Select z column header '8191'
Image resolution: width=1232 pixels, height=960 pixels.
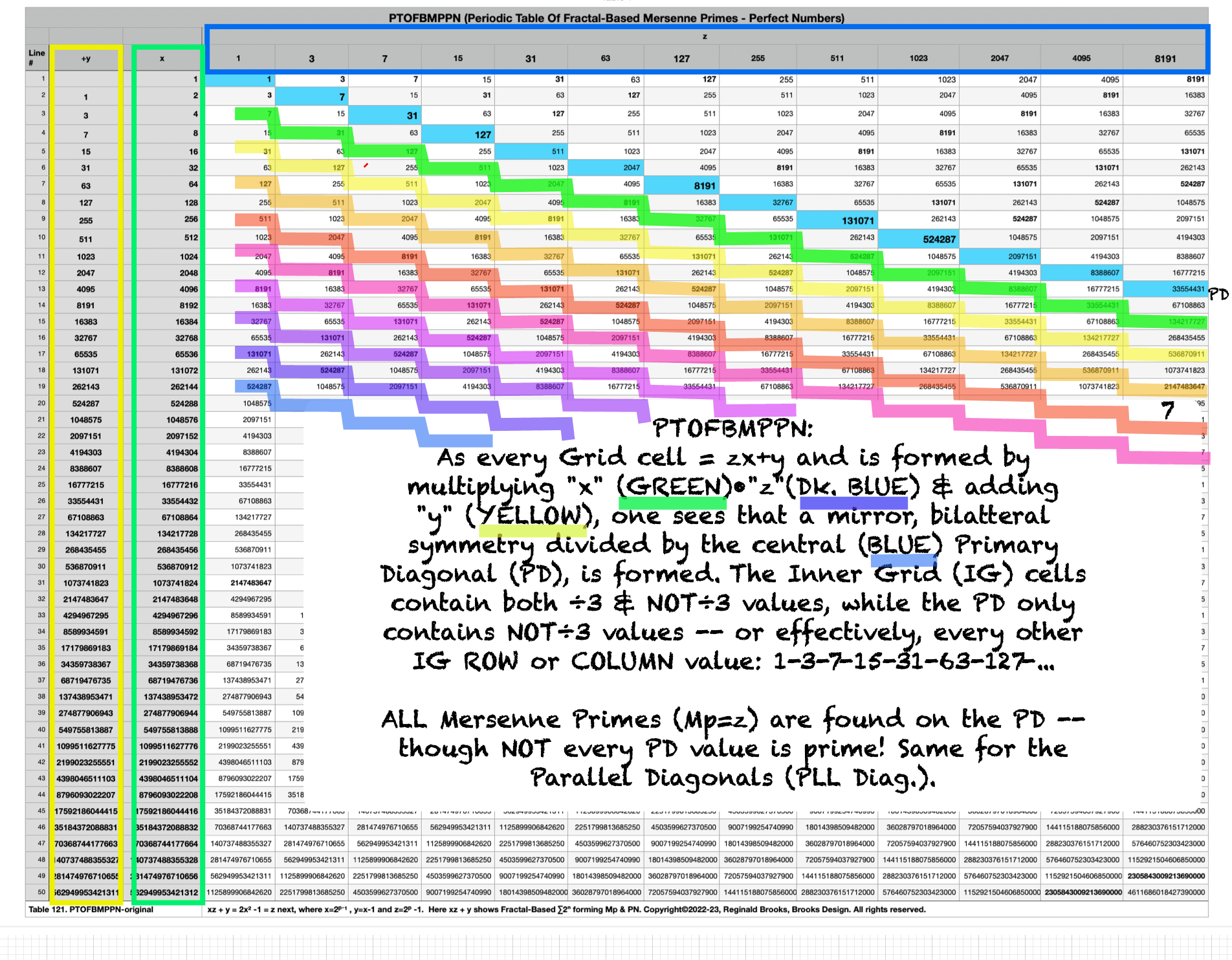[x=1165, y=58]
